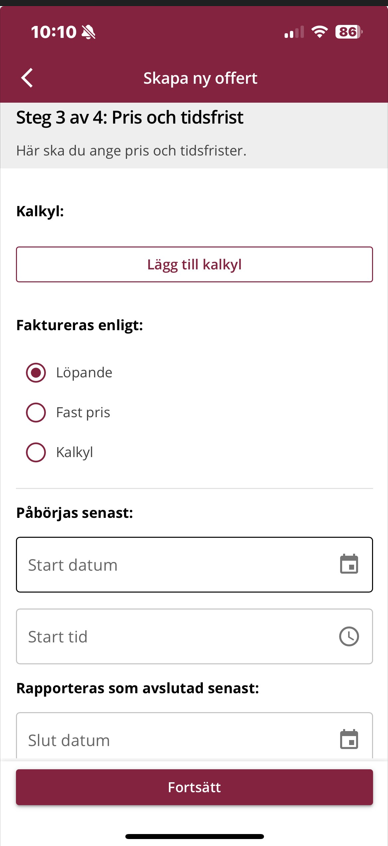
Task: Open calendar picker for Slut datum
Action: pos(349,739)
